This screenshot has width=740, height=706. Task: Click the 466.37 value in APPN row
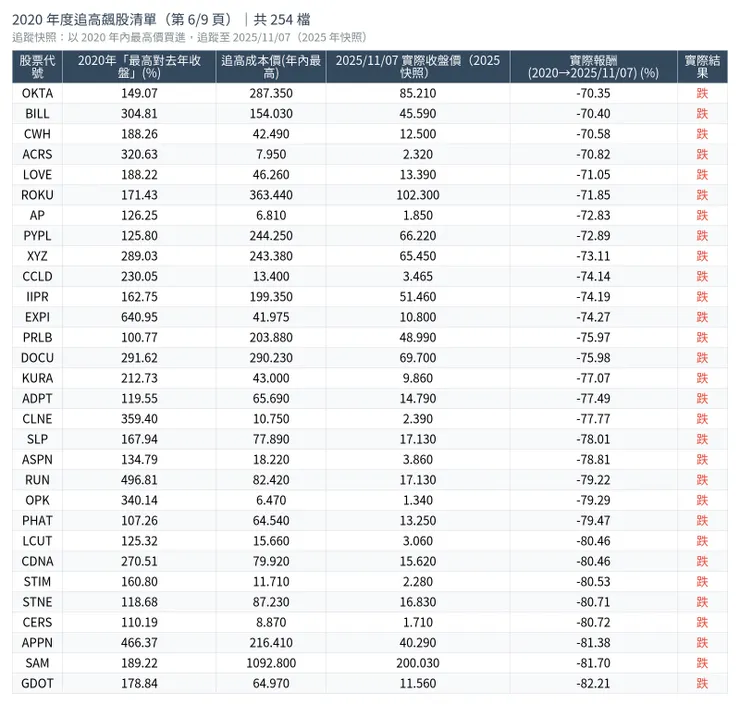tap(139, 642)
